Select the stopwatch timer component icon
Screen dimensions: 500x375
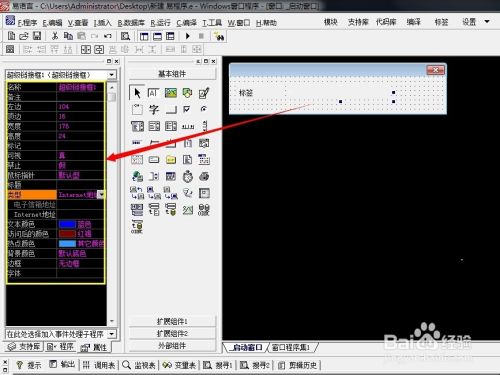(x=188, y=176)
